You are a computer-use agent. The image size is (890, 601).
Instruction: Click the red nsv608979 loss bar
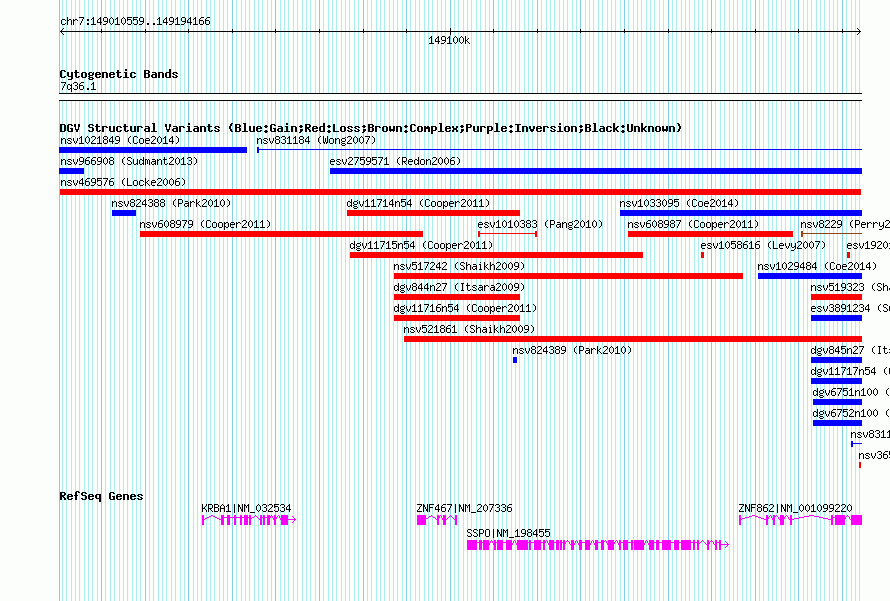click(x=282, y=234)
